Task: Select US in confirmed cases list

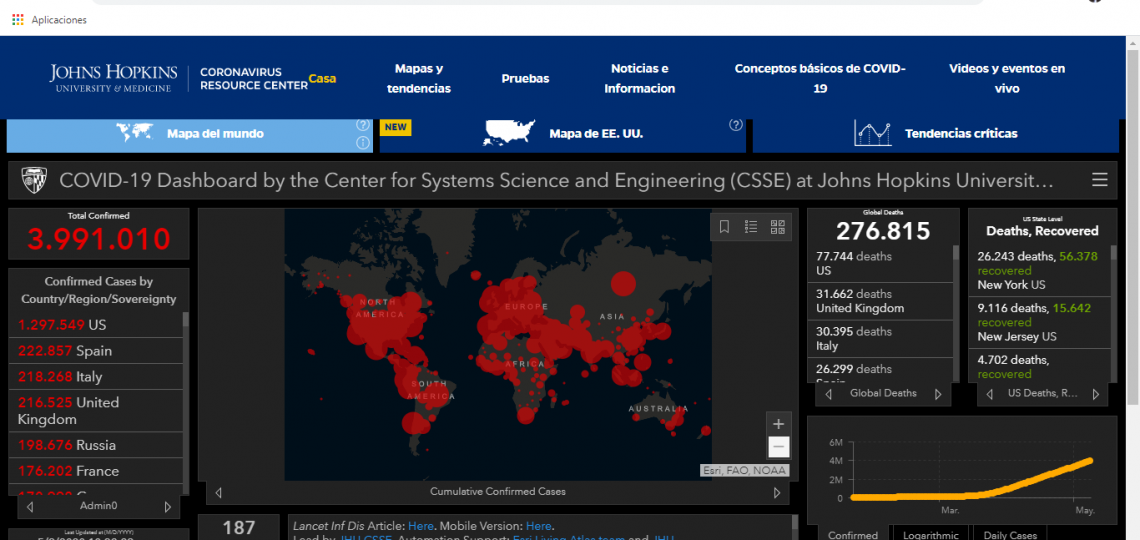Action: pyautogui.click(x=95, y=325)
